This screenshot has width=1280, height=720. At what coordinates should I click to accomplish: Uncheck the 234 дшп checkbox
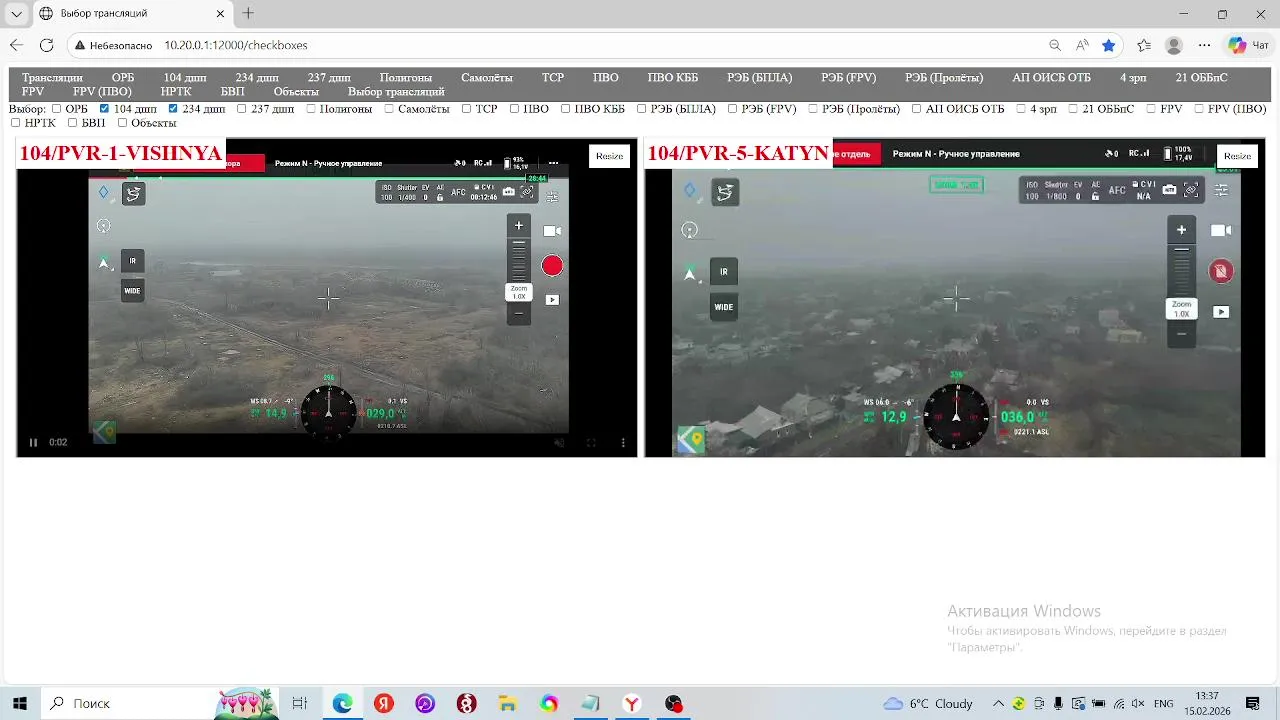(174, 109)
